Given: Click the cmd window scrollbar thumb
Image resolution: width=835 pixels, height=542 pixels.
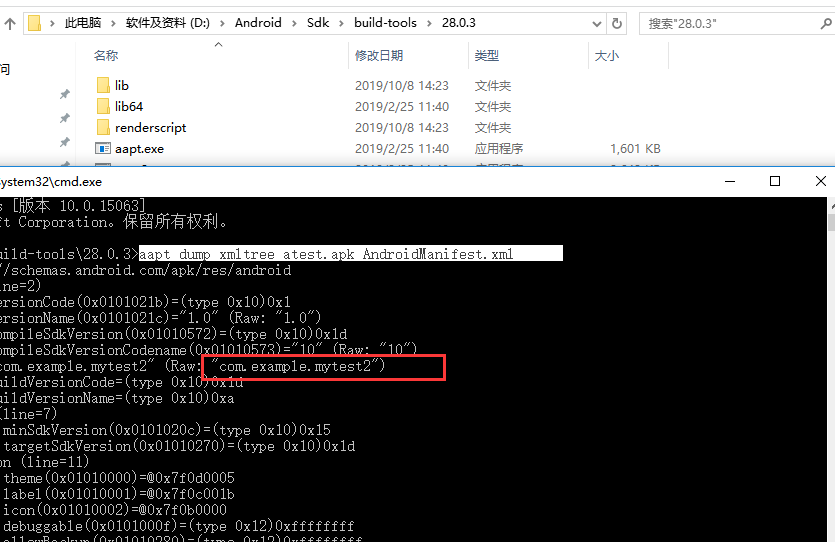Looking at the screenshot, I should [x=832, y=222].
